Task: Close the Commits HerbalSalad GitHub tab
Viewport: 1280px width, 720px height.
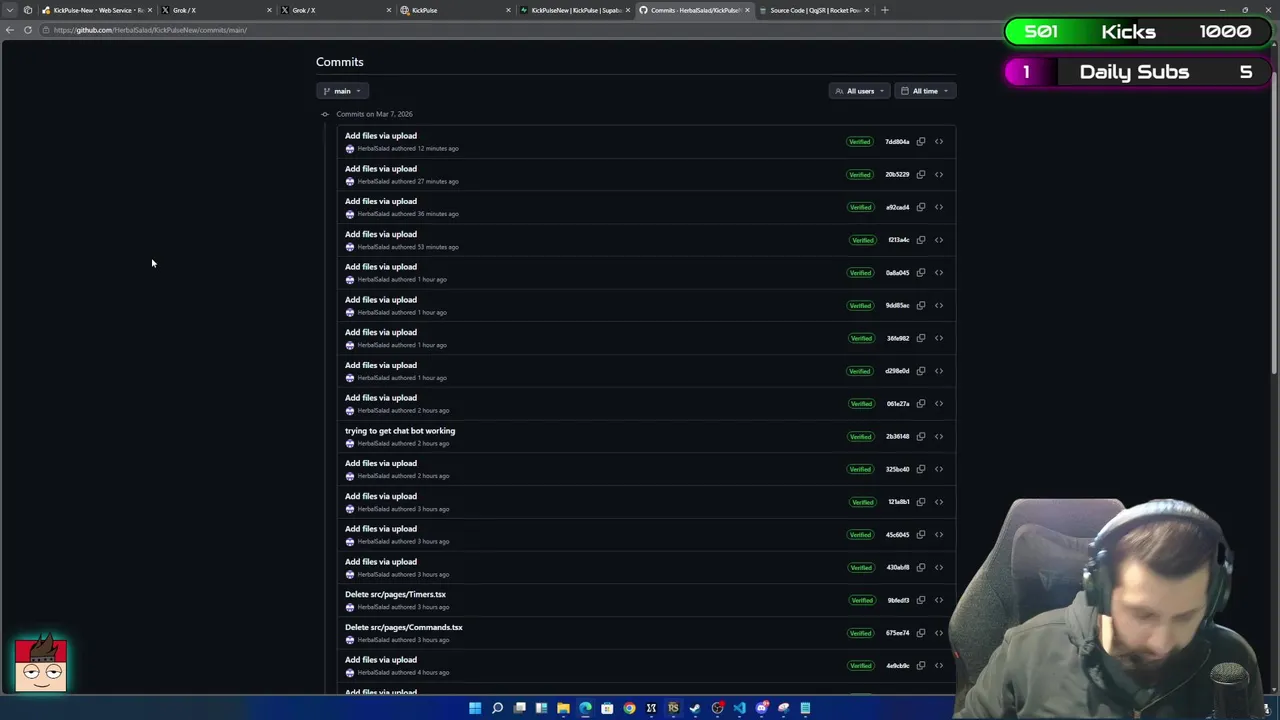Action: pyautogui.click(x=747, y=10)
